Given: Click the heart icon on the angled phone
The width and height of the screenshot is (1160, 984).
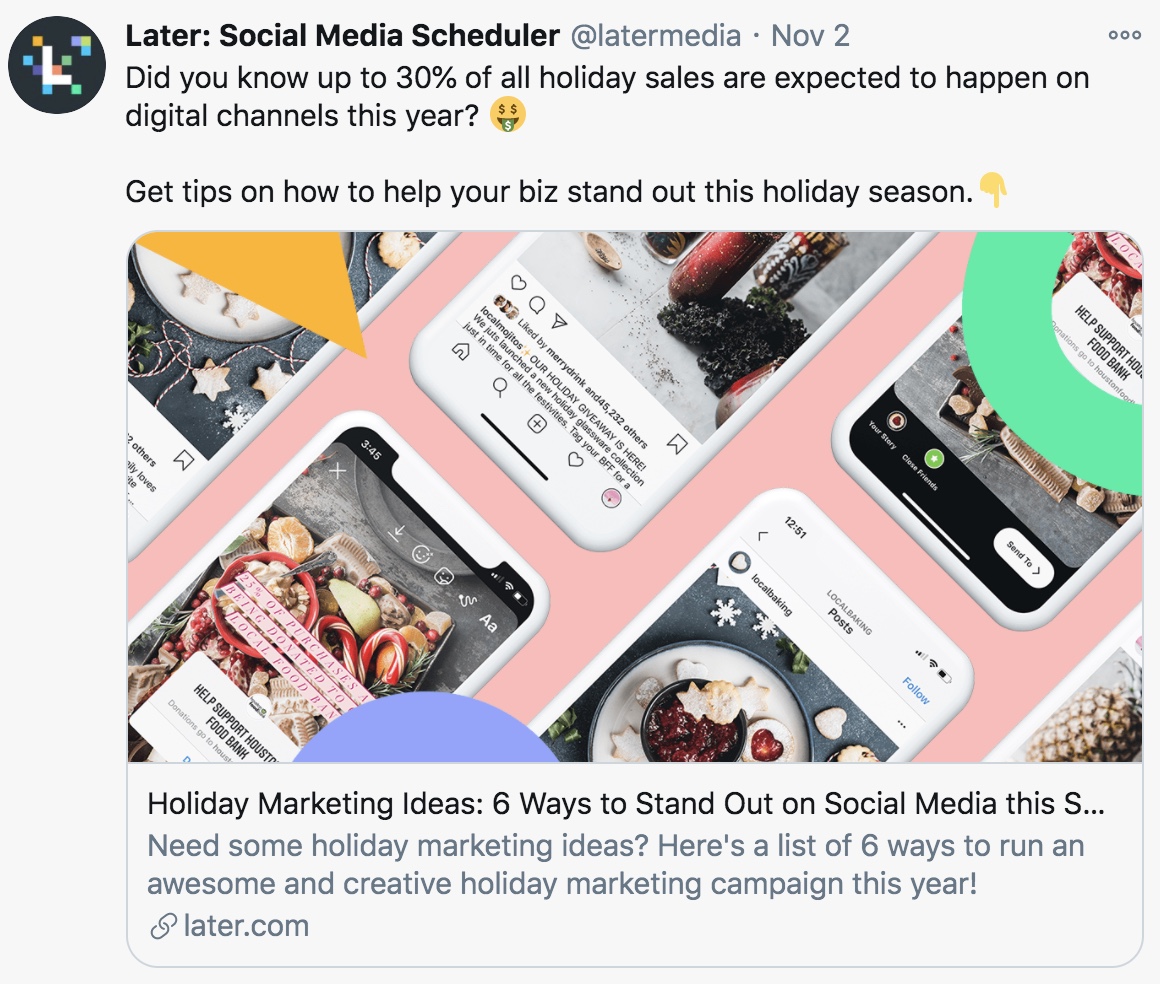Looking at the screenshot, I should [x=519, y=283].
